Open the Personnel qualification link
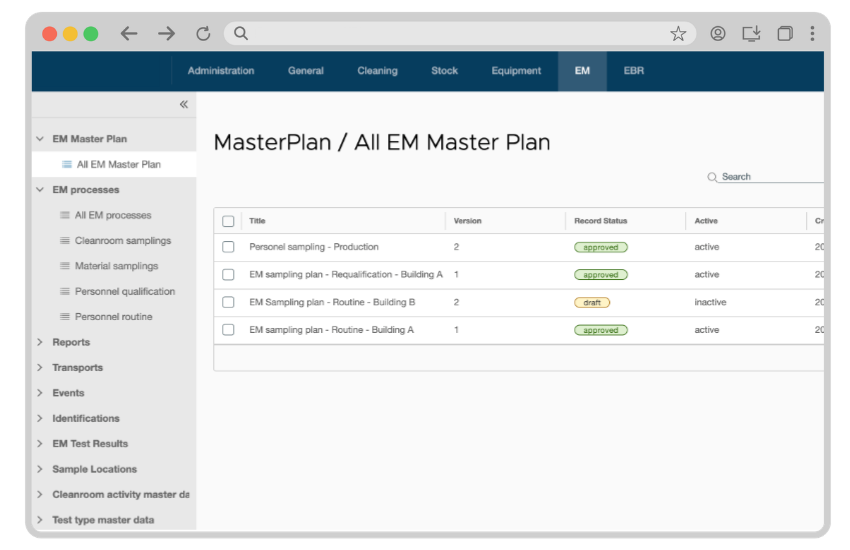Screen dimensions: 850x550 [x=124, y=292]
